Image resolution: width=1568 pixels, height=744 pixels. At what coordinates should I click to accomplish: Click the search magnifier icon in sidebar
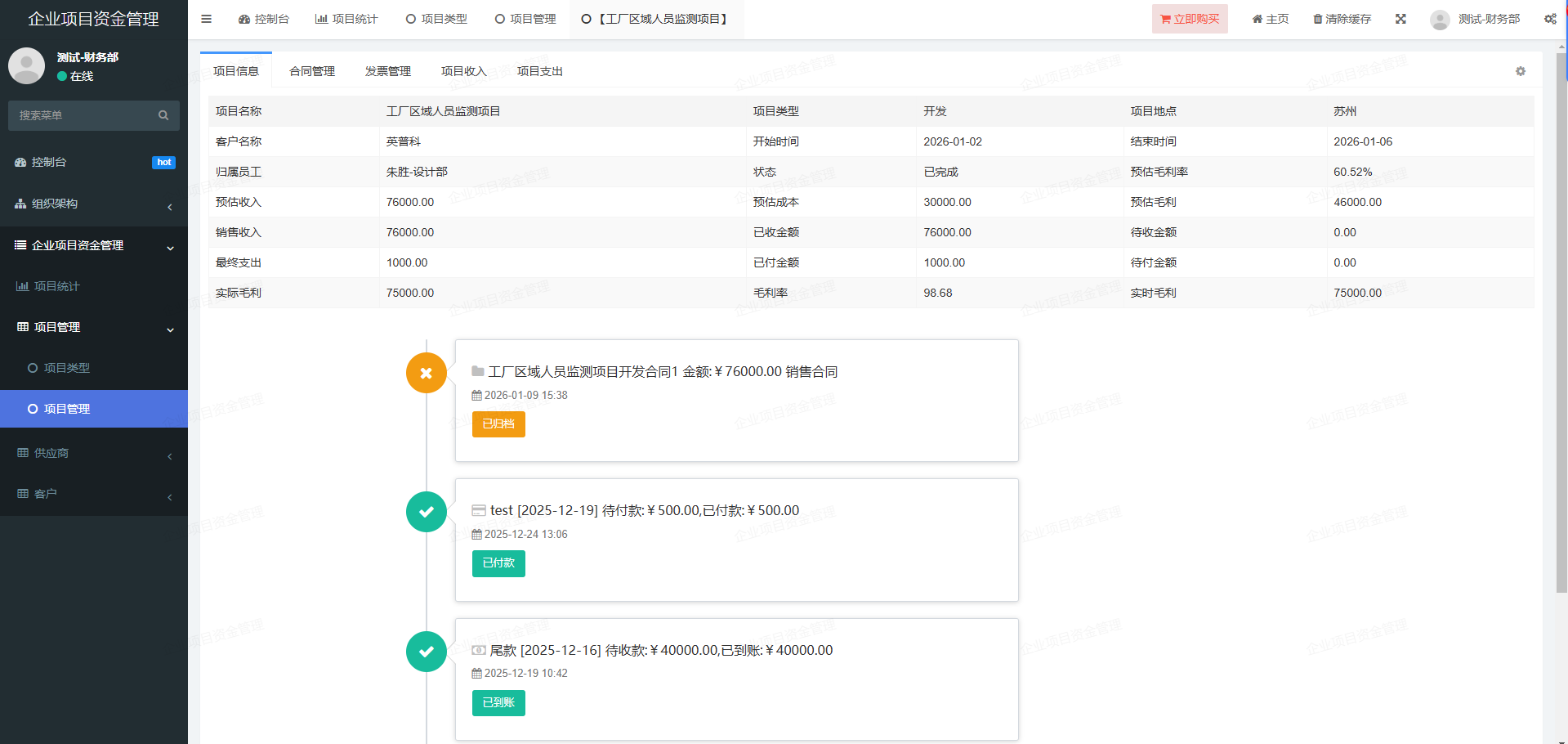pyautogui.click(x=163, y=115)
